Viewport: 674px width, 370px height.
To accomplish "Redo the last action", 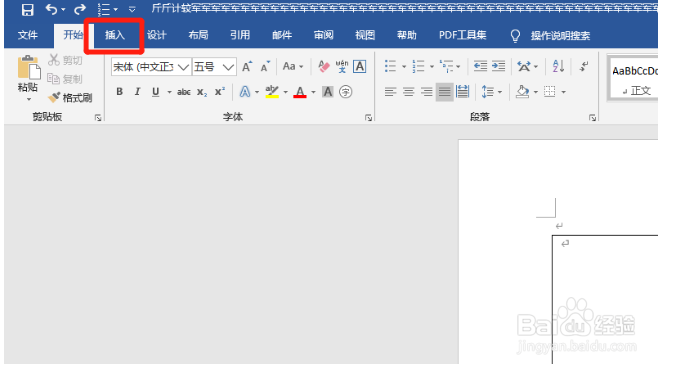I will coord(80,9).
